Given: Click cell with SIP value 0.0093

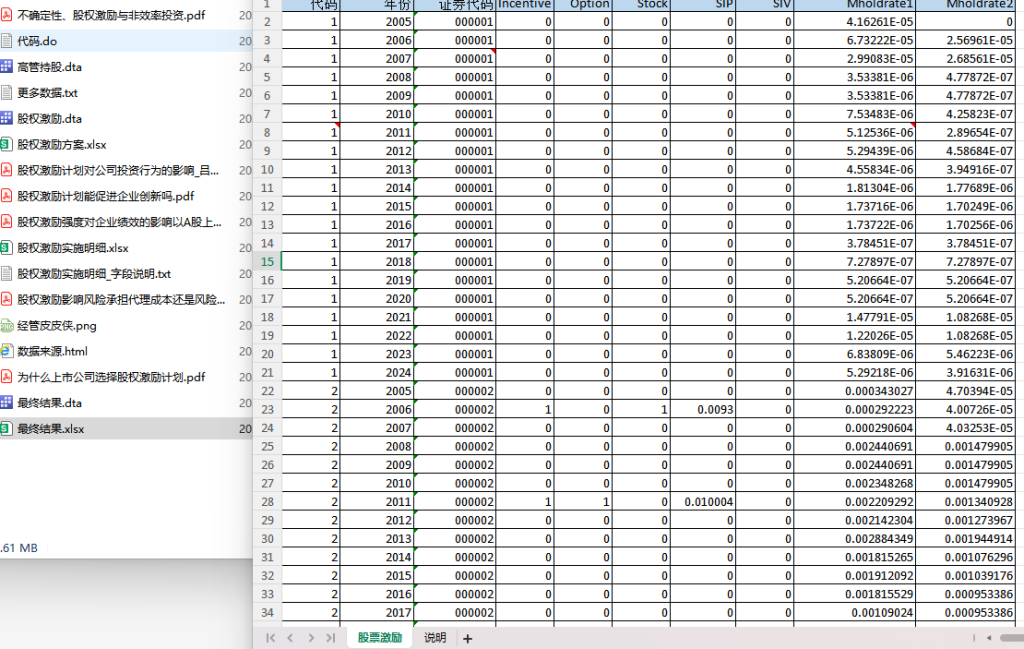Looking at the screenshot, I should point(703,409).
